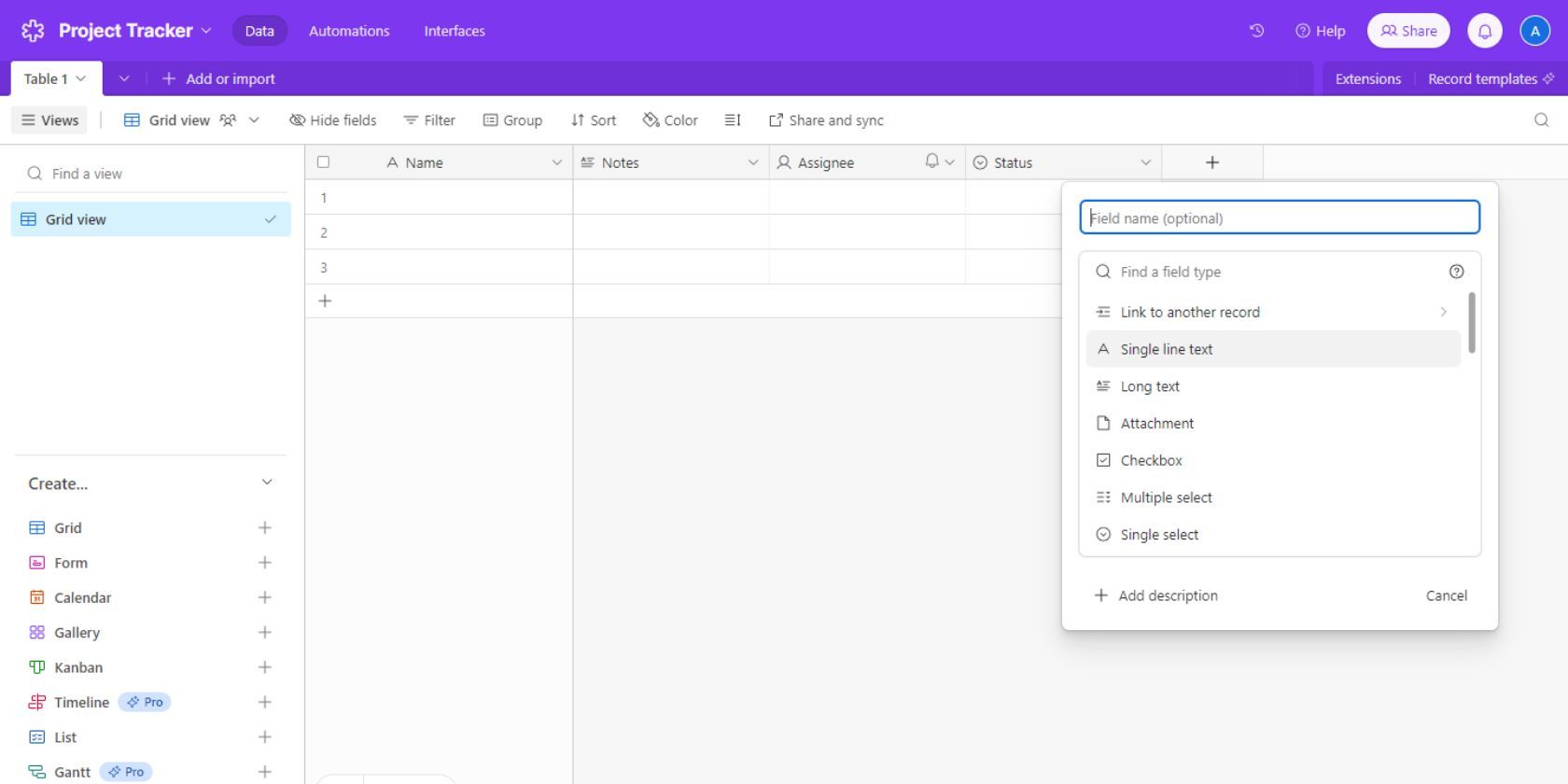Toggle the select all records checkbox
The image size is (1568, 784).
pyautogui.click(x=323, y=162)
